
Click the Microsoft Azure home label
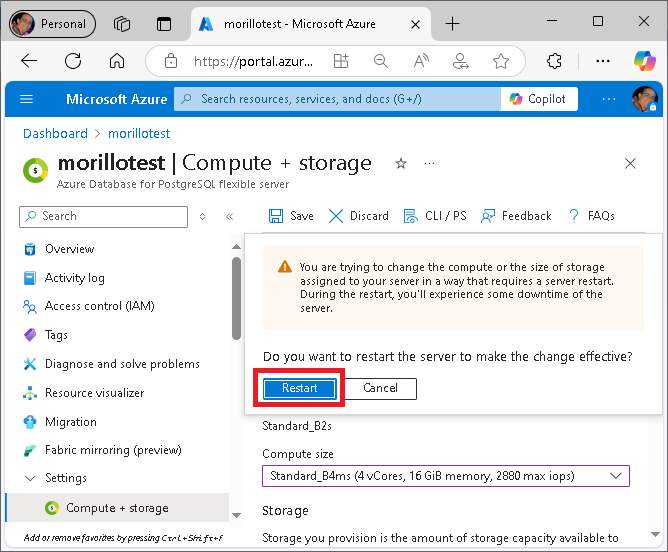point(116,99)
